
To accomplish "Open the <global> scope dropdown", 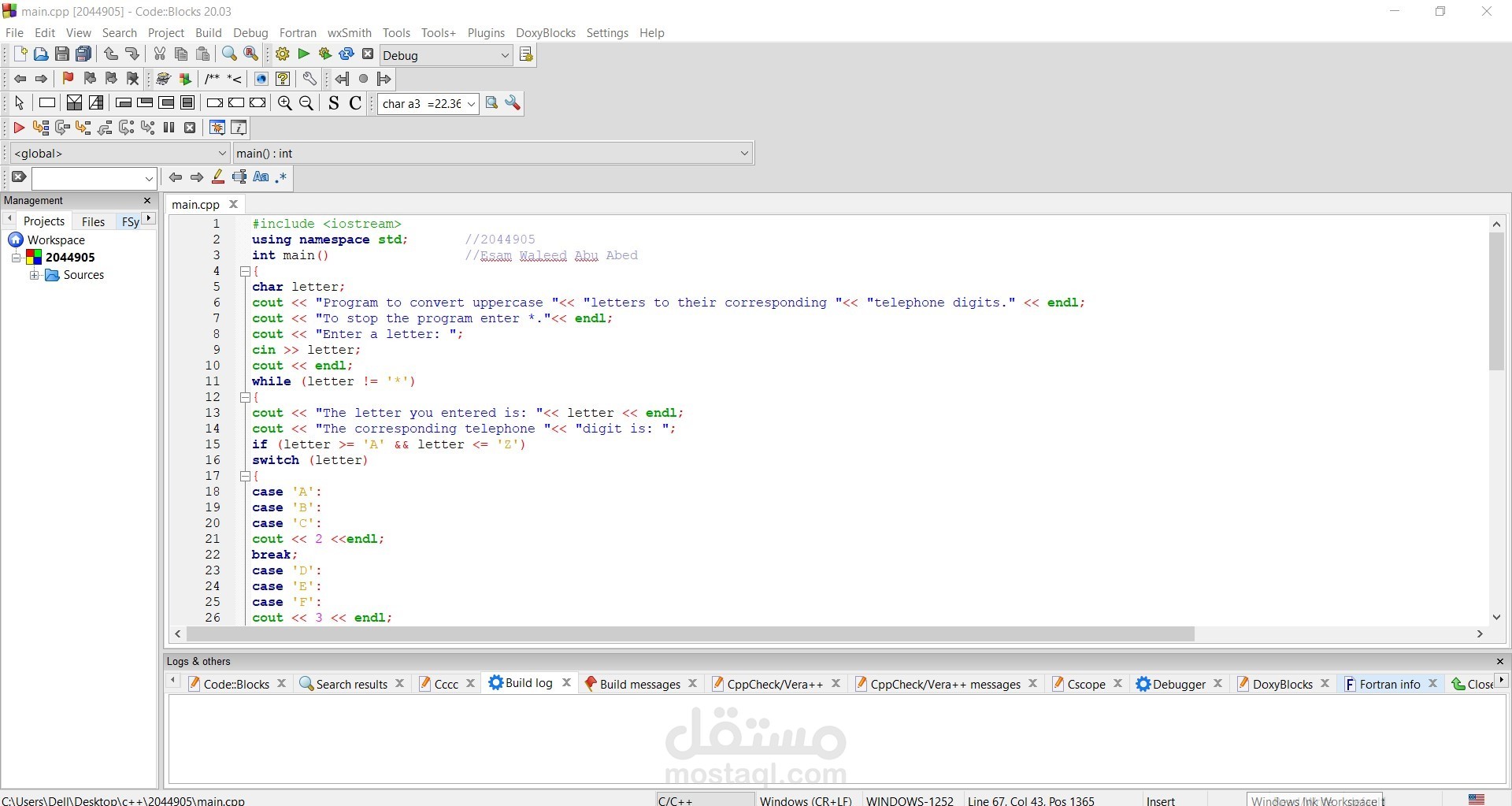I will click(120, 153).
